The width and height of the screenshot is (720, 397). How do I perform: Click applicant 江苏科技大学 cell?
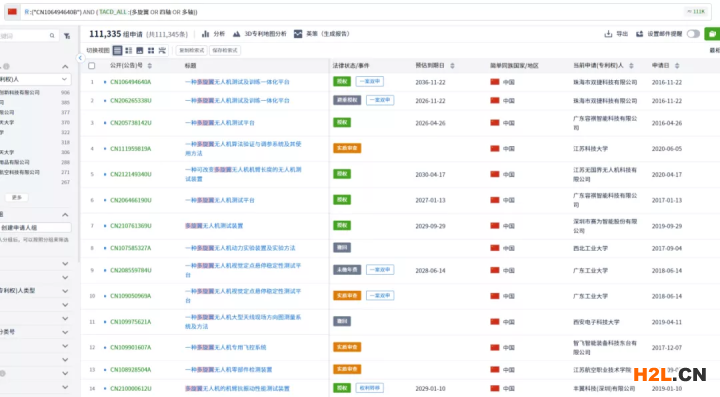tap(590, 149)
